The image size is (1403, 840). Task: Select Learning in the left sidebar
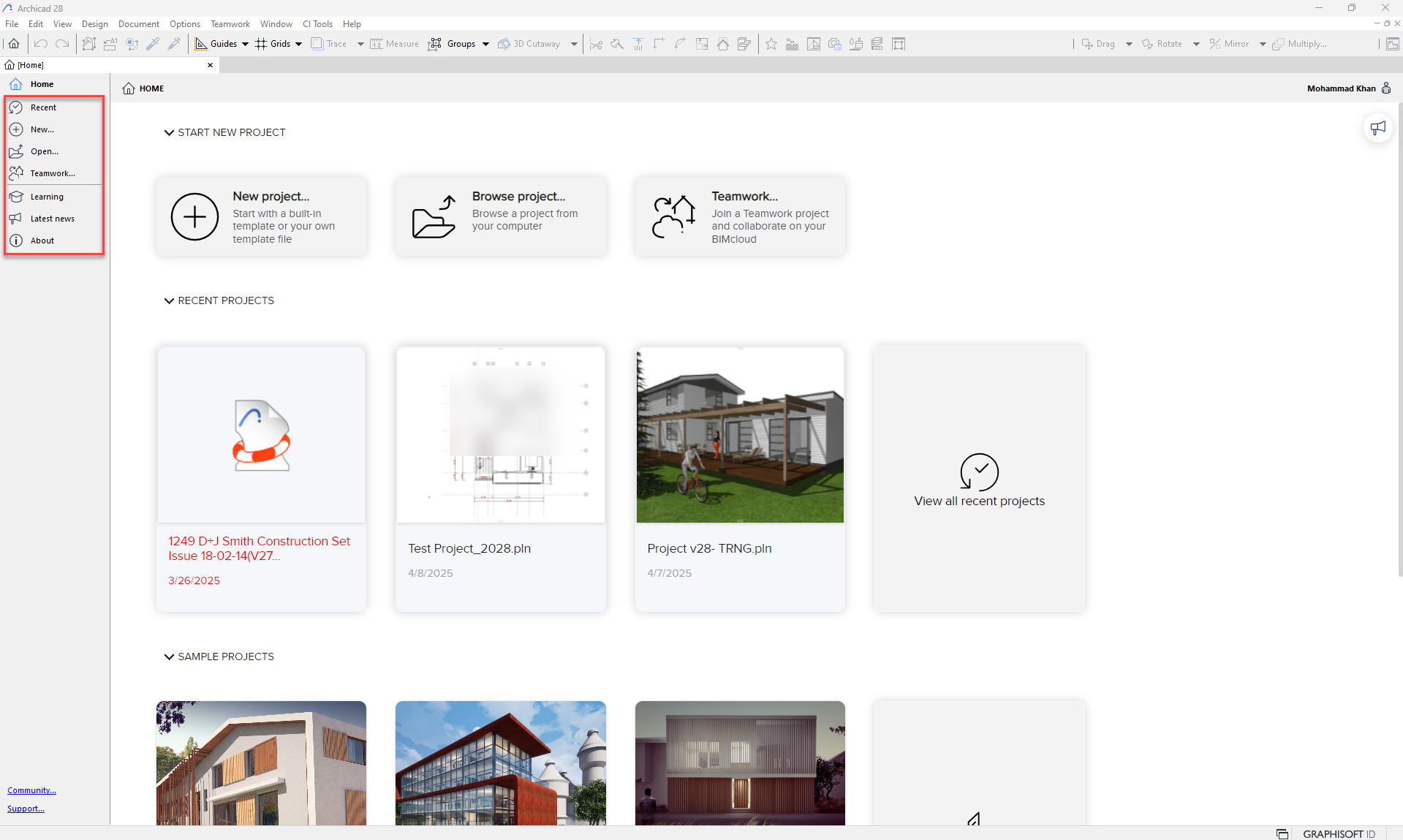(x=47, y=197)
